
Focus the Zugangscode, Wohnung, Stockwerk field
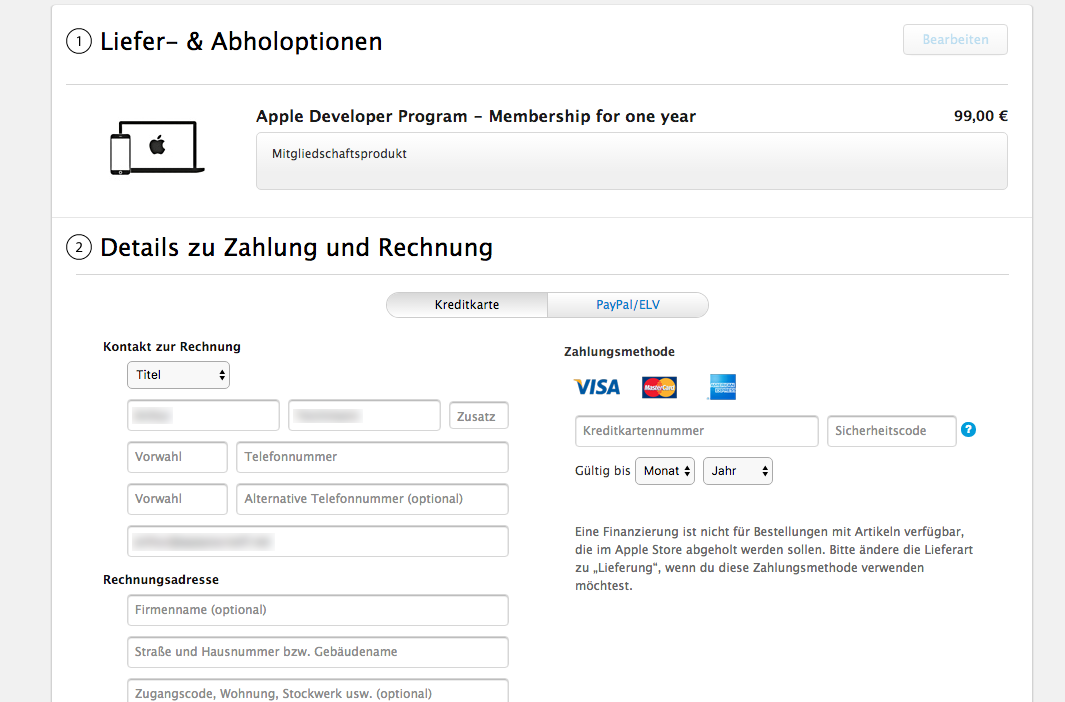318,691
